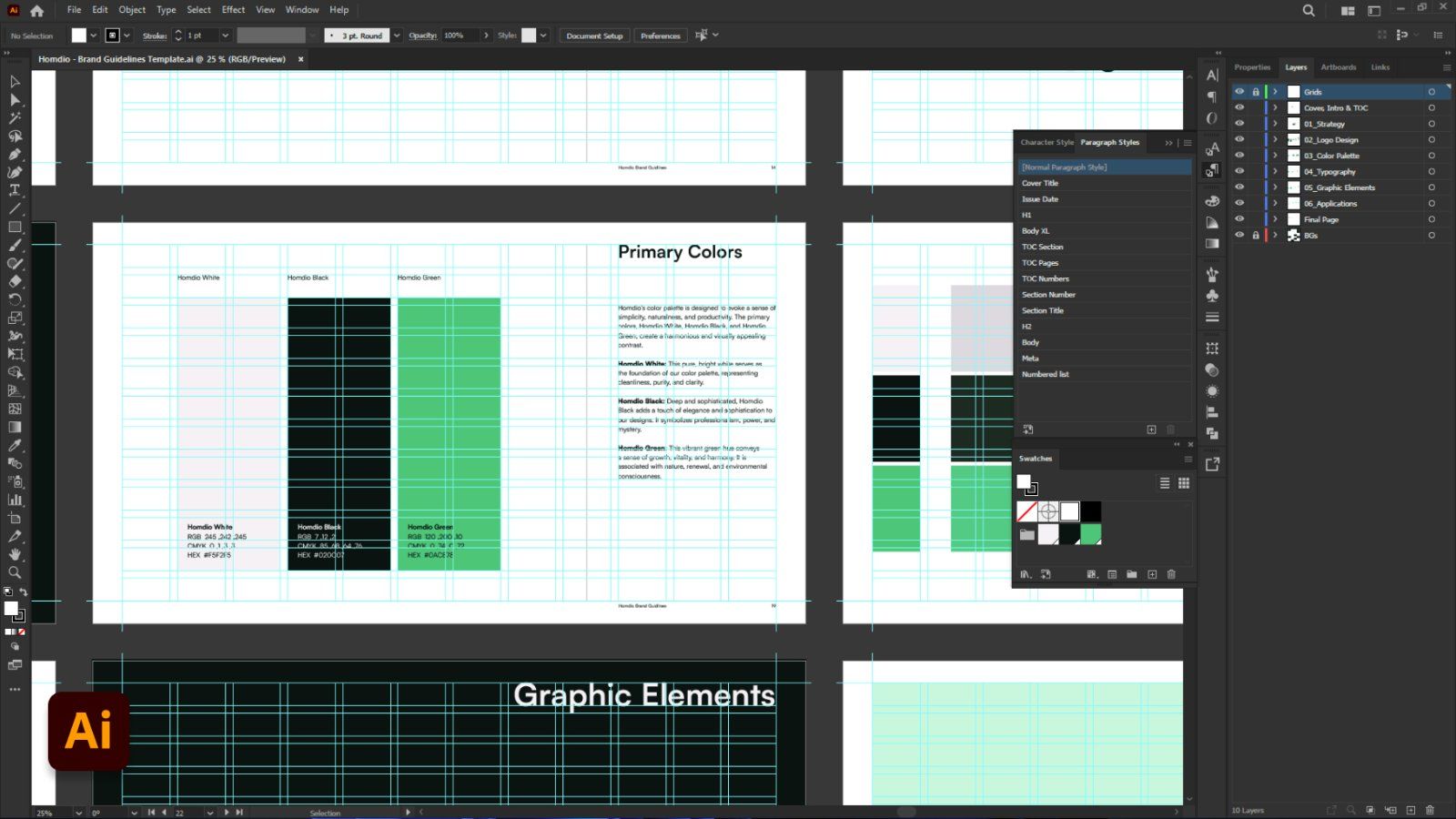This screenshot has width=1456, height=819.
Task: Open the Asset Export dock icon
Action: (1212, 464)
